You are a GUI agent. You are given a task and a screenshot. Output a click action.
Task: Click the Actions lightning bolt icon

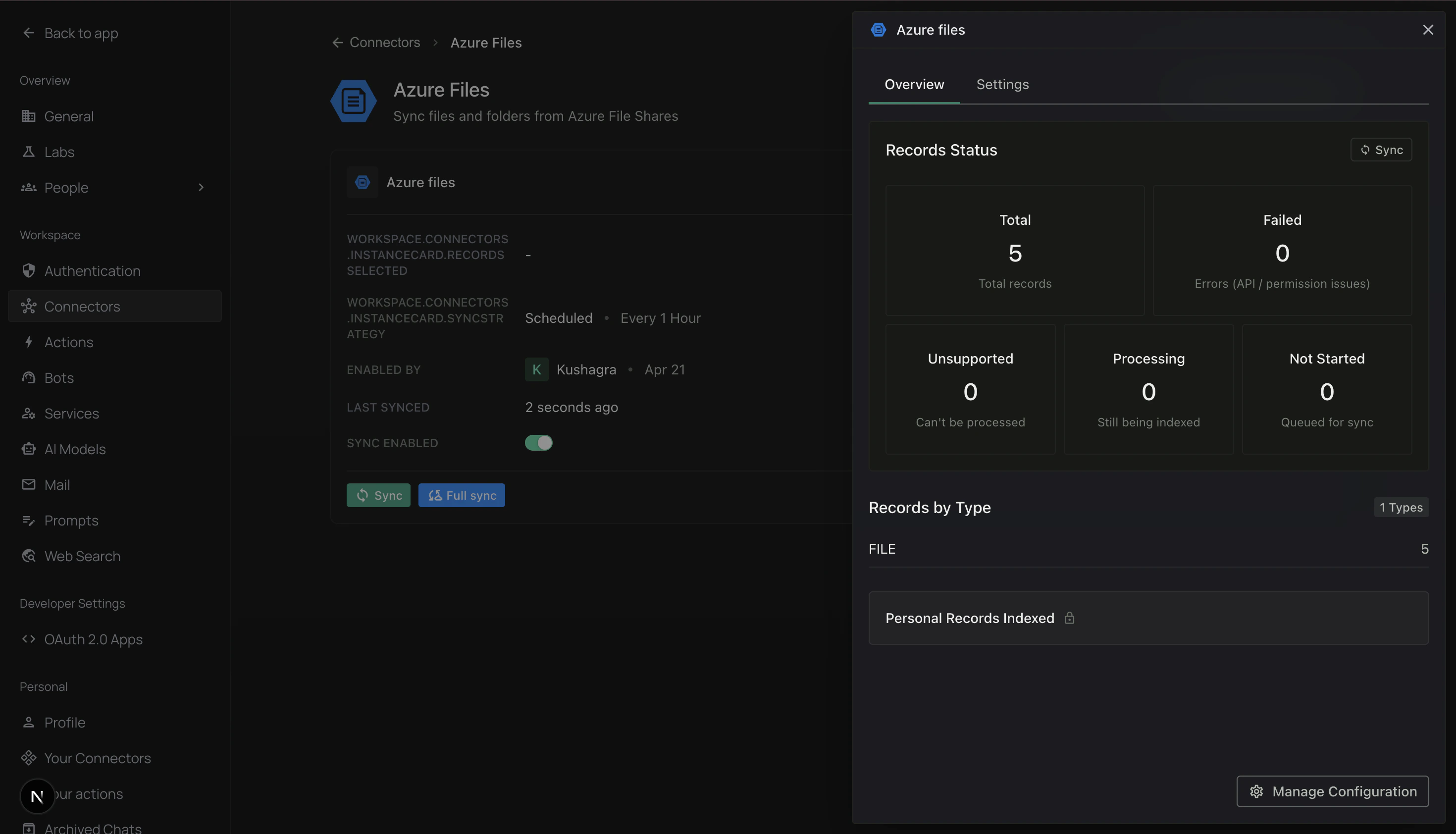(29, 342)
